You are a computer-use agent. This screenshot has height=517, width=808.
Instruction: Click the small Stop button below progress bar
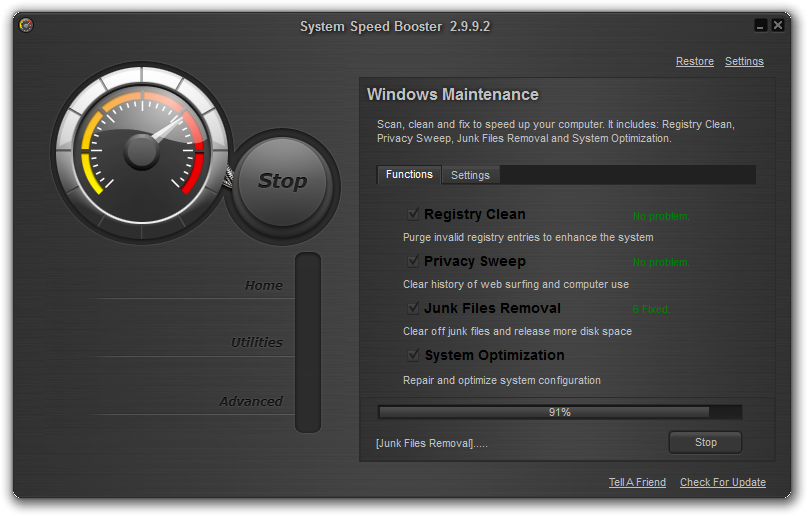[705, 442]
